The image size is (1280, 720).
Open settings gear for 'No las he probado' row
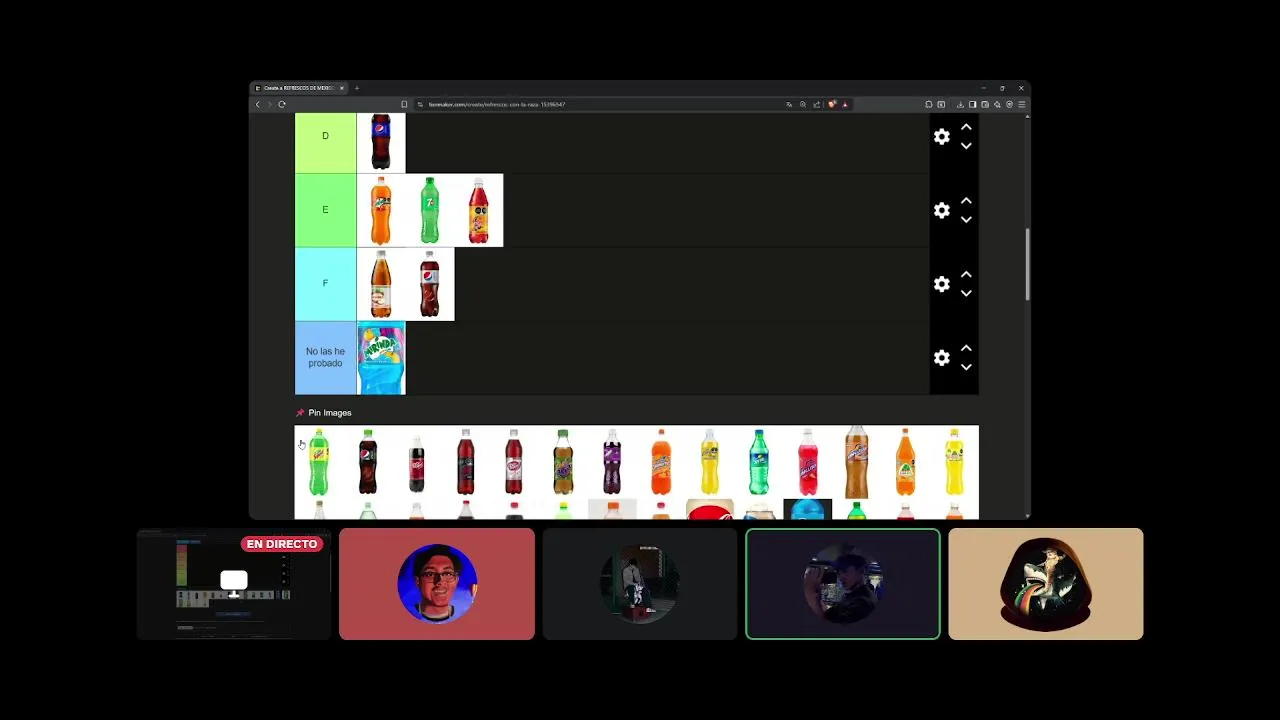pyautogui.click(x=941, y=357)
